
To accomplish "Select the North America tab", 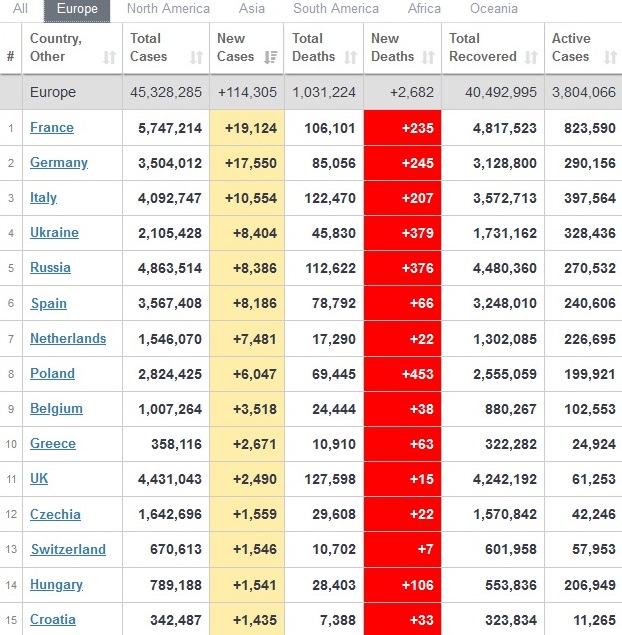I will point(168,9).
